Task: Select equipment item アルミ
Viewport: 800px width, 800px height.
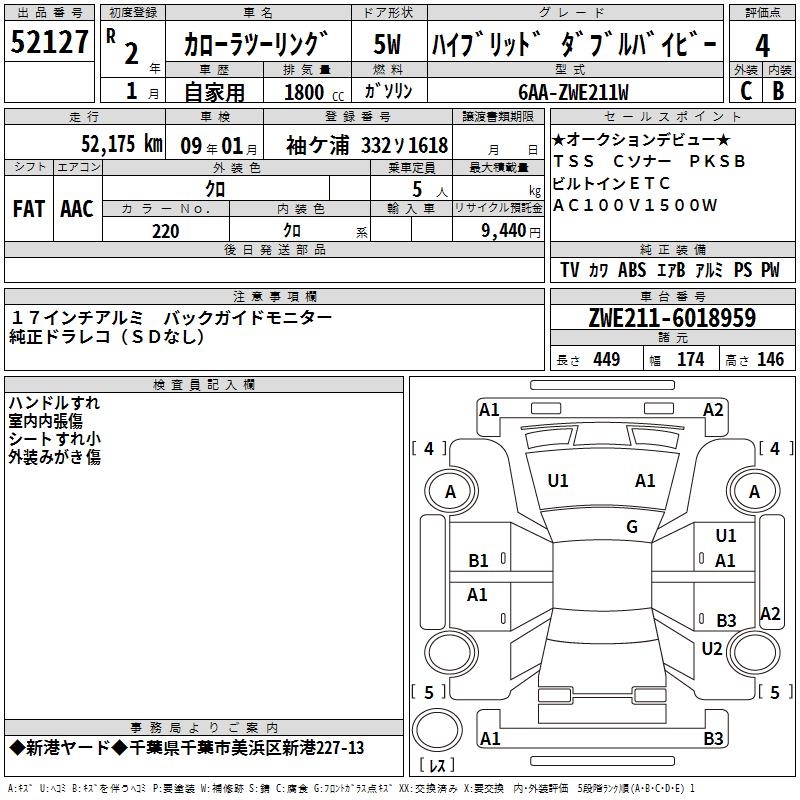Action: (709, 269)
